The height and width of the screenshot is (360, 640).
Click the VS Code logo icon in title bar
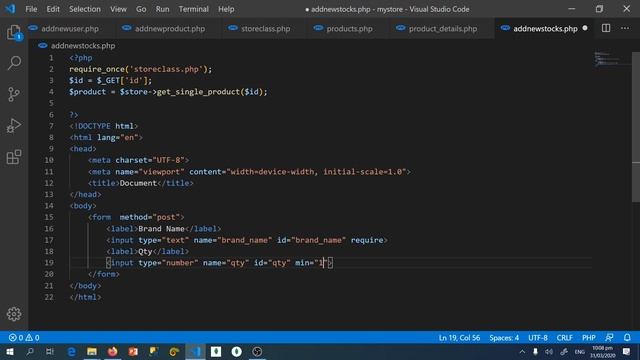point(10,9)
